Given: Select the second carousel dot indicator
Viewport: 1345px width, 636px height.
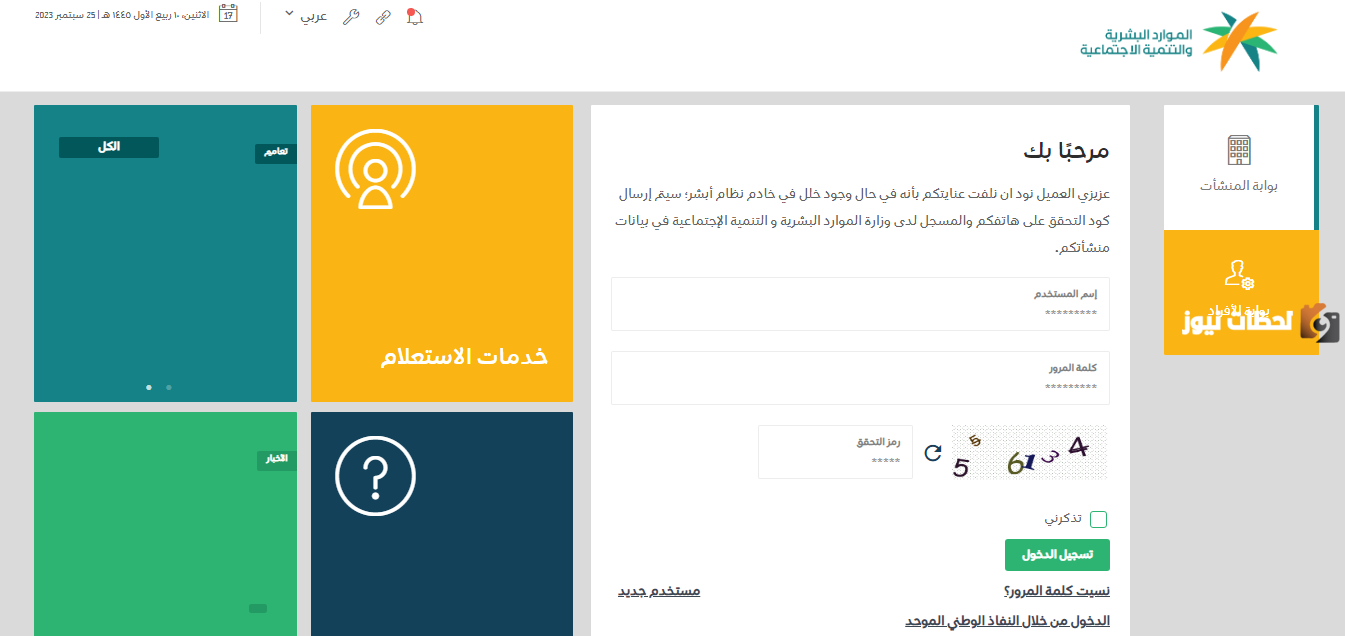Looking at the screenshot, I should coord(168,386).
